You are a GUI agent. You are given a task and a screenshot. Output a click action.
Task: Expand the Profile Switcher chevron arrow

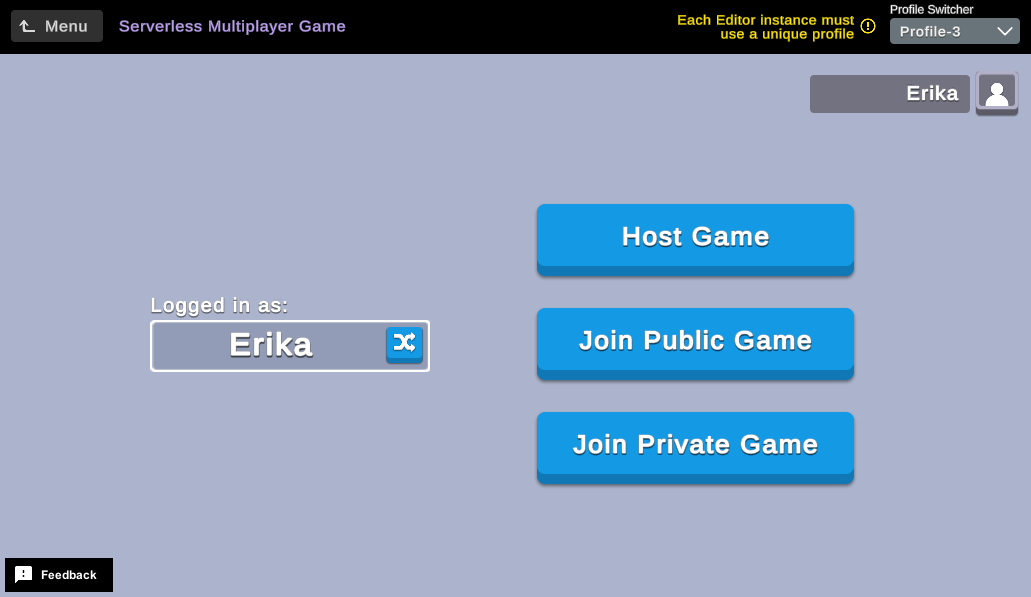coord(1006,31)
